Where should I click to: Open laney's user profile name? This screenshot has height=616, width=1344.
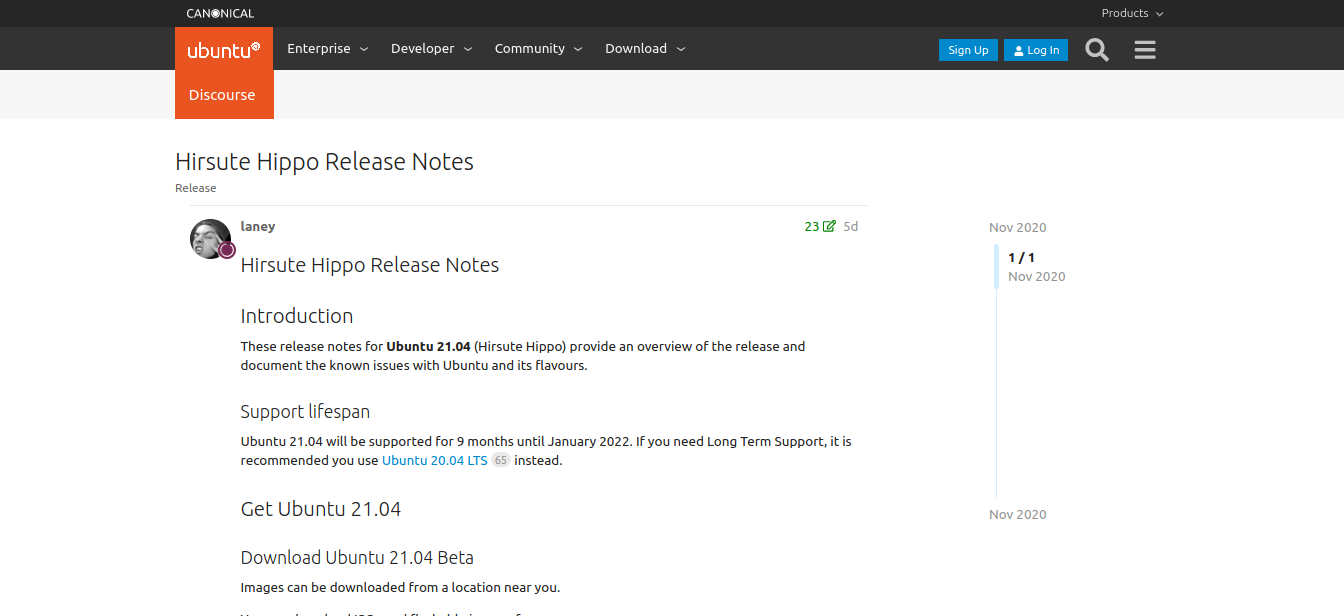click(258, 227)
